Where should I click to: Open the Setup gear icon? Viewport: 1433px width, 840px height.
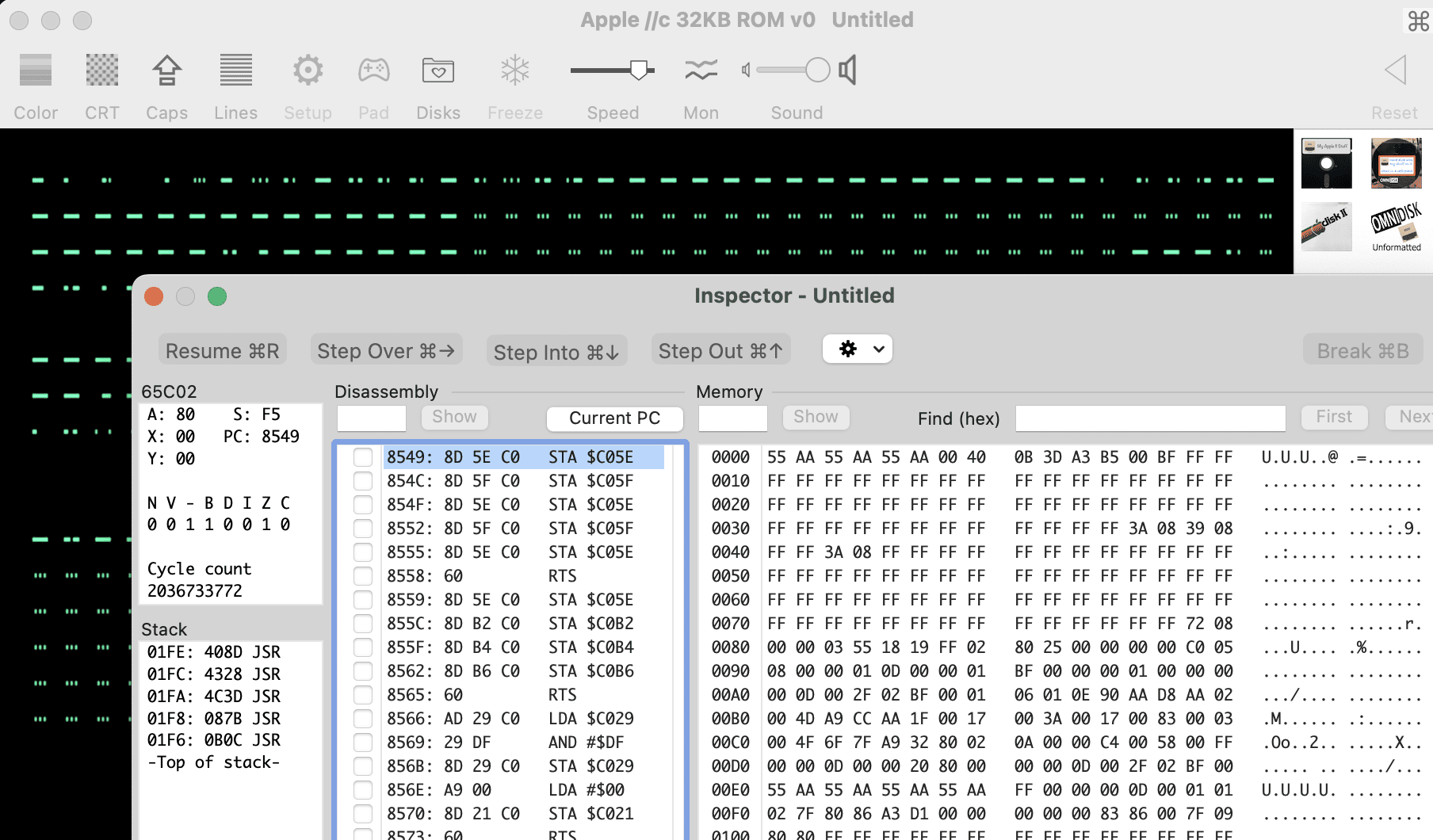coord(308,70)
